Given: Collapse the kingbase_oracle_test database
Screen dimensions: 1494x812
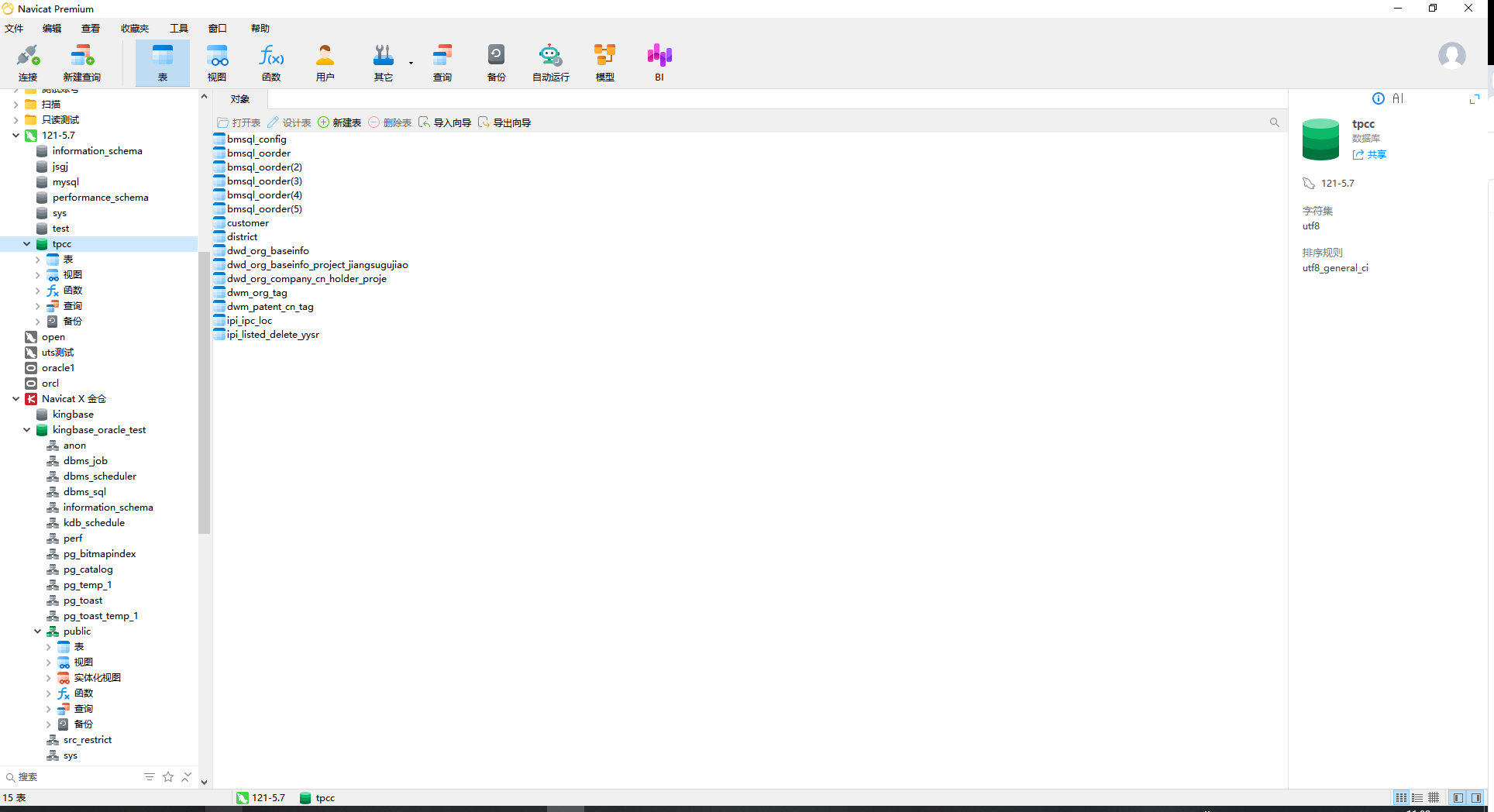Looking at the screenshot, I should 26,430.
